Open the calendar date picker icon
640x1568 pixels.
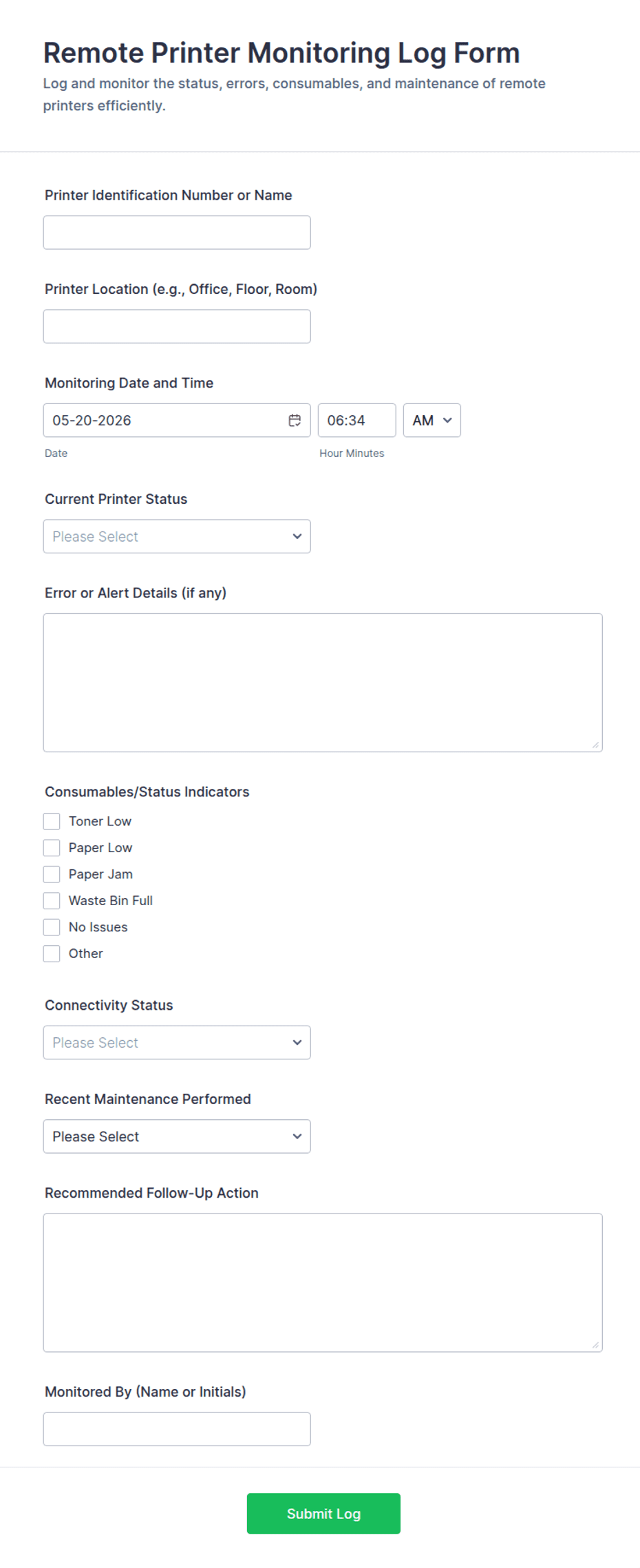pos(295,421)
